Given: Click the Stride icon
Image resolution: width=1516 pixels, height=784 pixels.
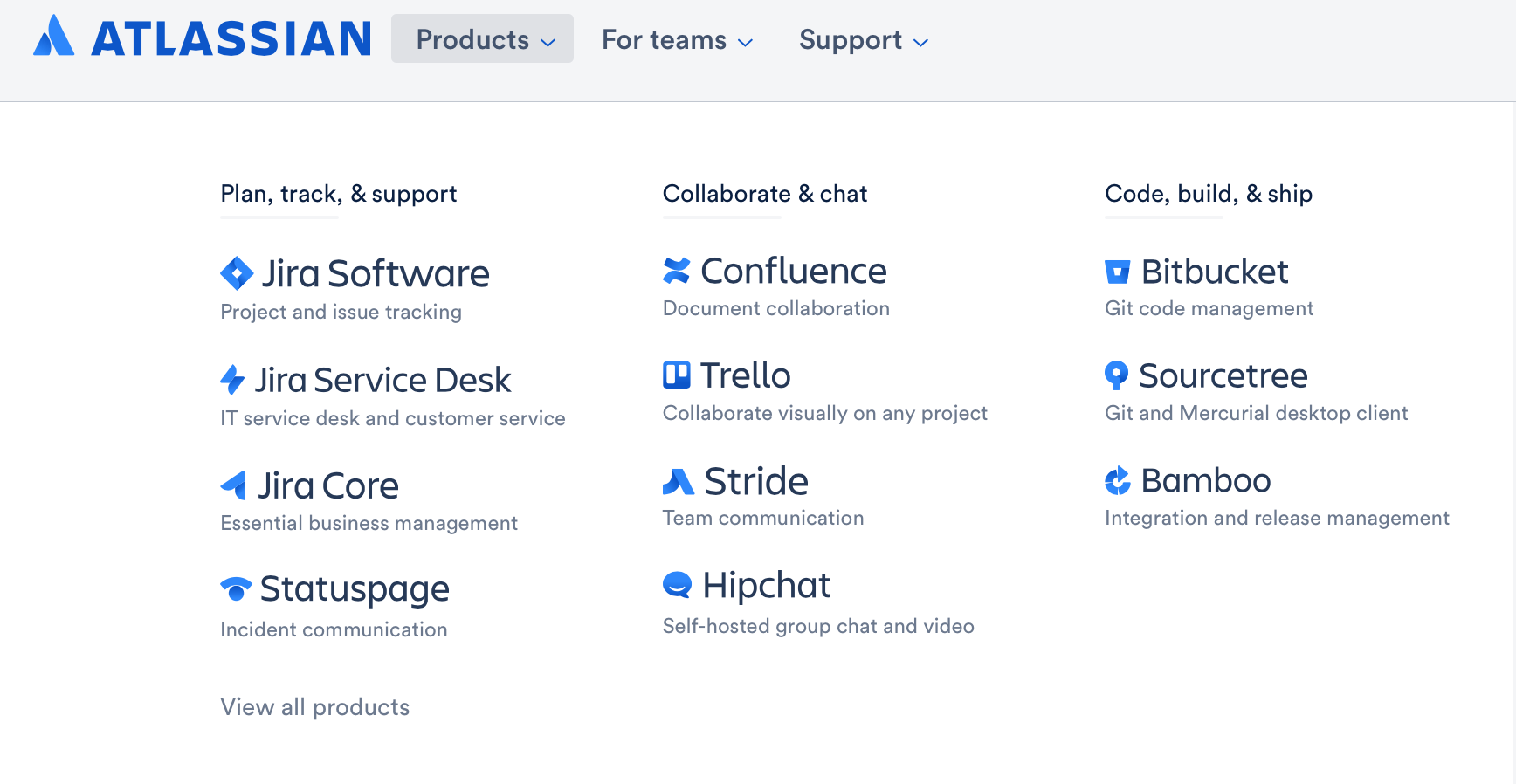Looking at the screenshot, I should [x=679, y=481].
